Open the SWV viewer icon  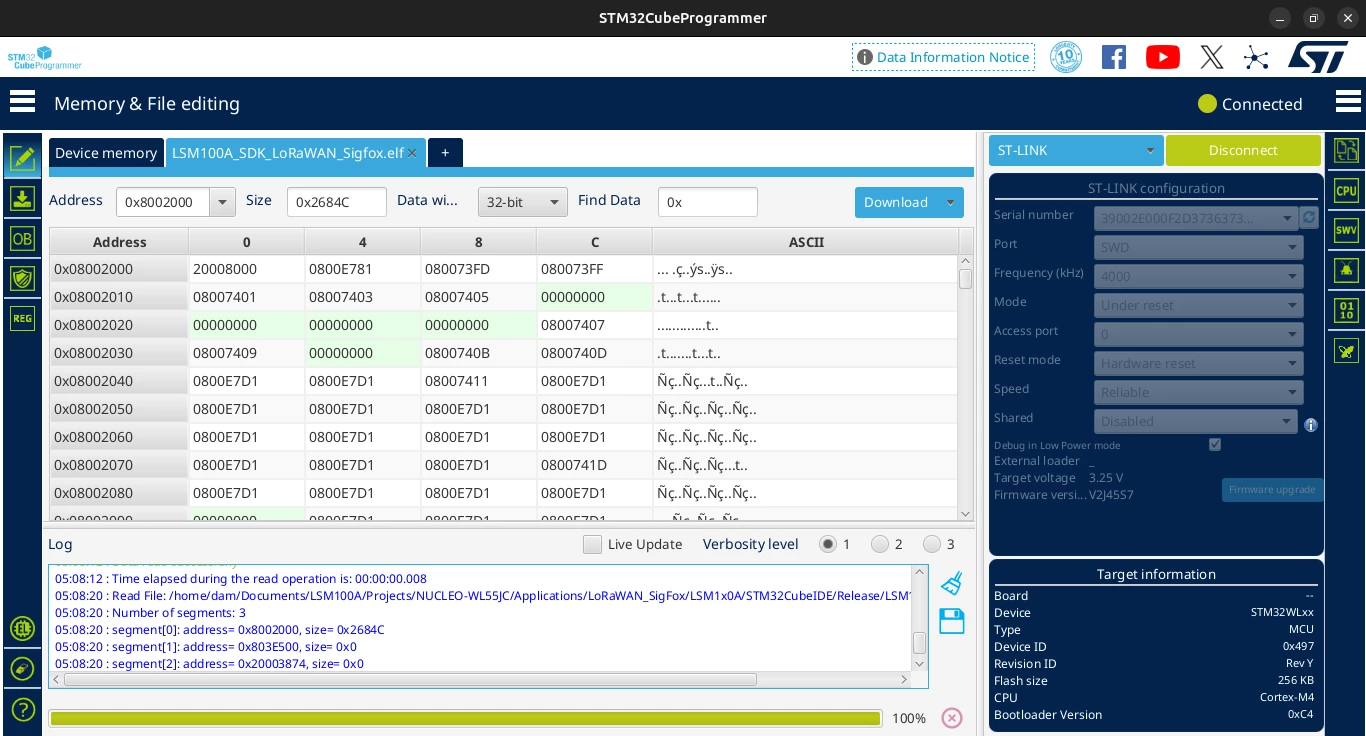(x=1346, y=230)
